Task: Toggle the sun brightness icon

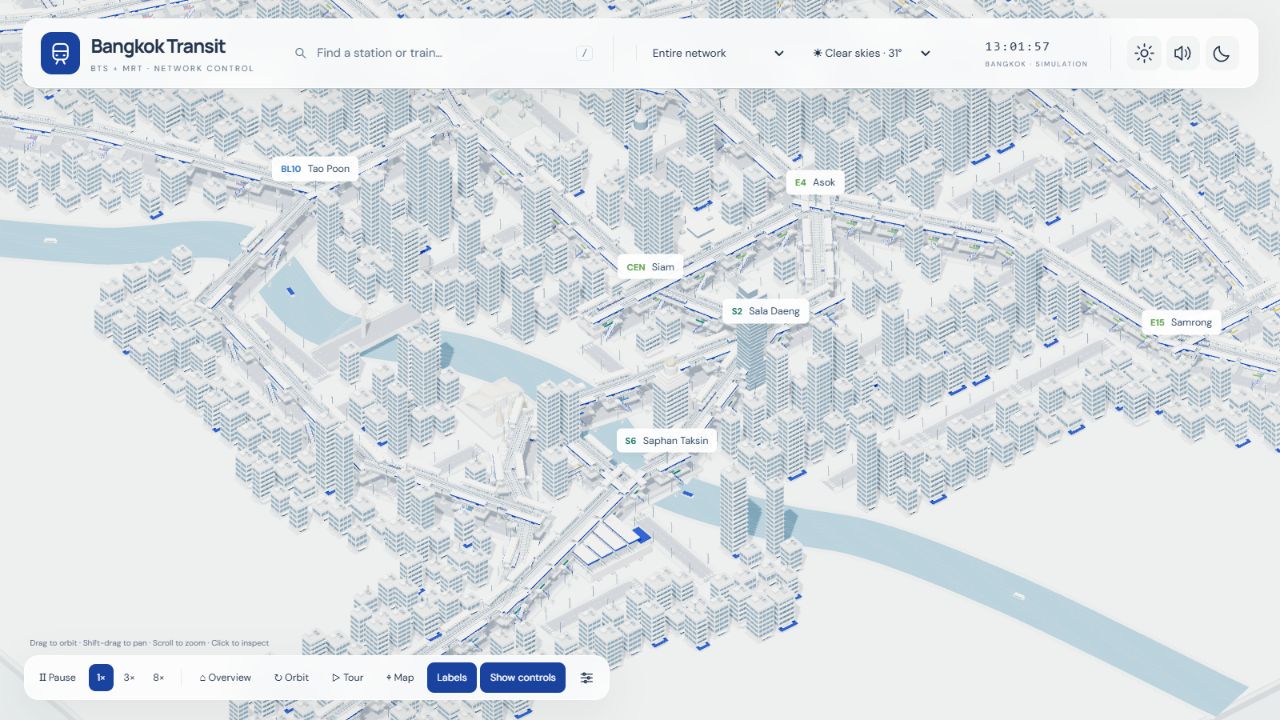Action: tap(1144, 53)
